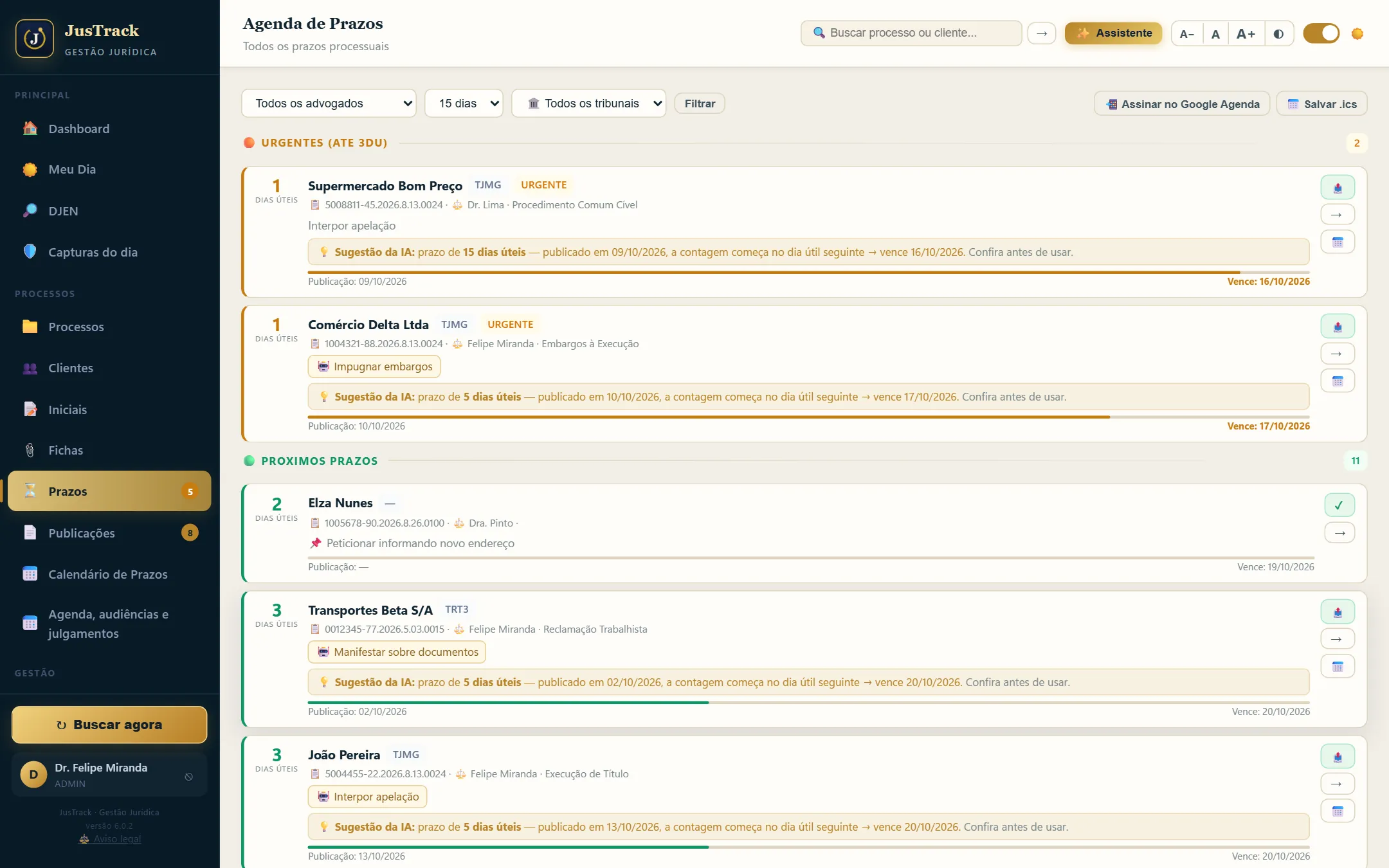Focus the Buscar processo ou cliente field
Screen dimensions: 1389x868
(911, 33)
